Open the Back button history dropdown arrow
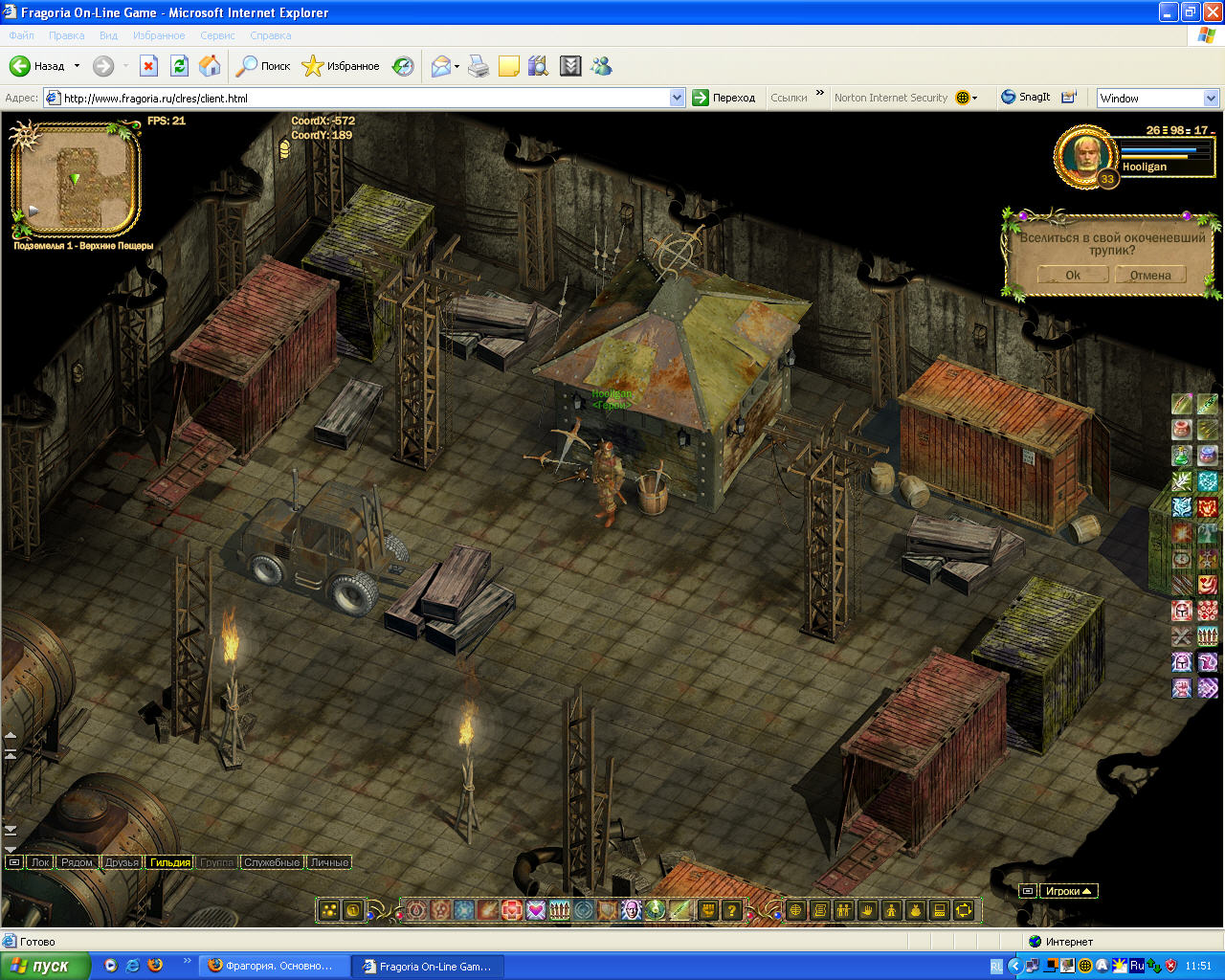The image size is (1225, 980). 77,66
